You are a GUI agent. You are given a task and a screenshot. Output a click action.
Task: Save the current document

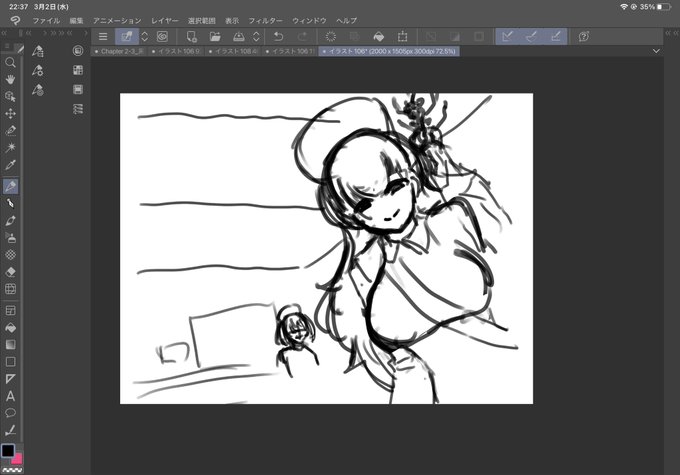tap(239, 36)
